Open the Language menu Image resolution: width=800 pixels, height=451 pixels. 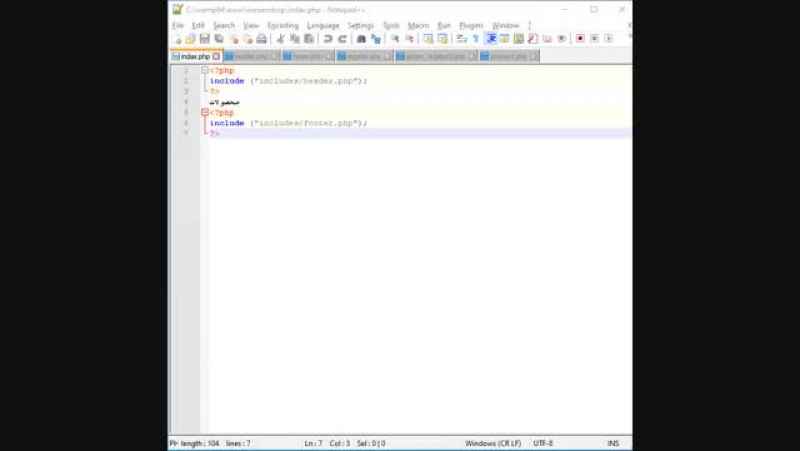click(323, 26)
